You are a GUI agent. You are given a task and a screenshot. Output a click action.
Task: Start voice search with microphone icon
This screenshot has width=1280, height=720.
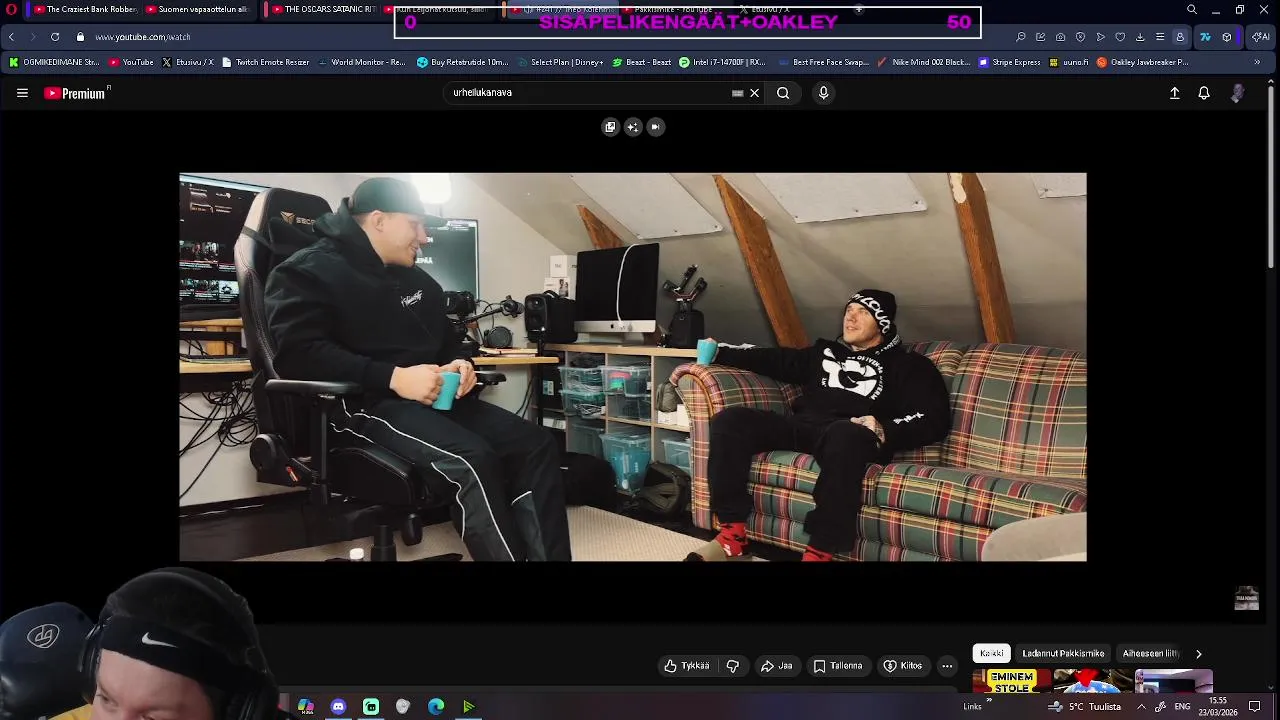click(824, 93)
